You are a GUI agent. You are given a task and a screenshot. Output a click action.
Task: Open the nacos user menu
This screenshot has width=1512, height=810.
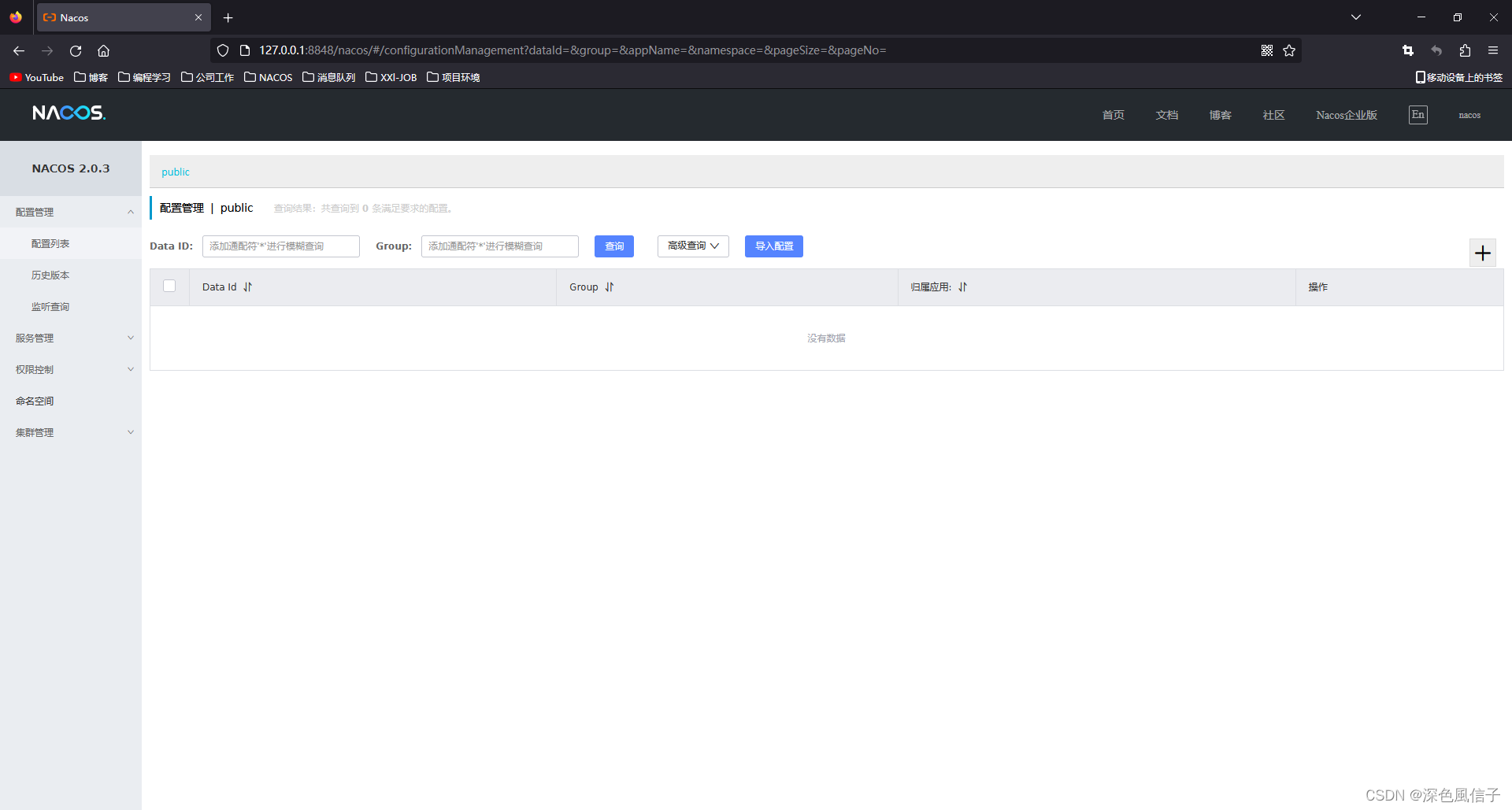[1469, 115]
